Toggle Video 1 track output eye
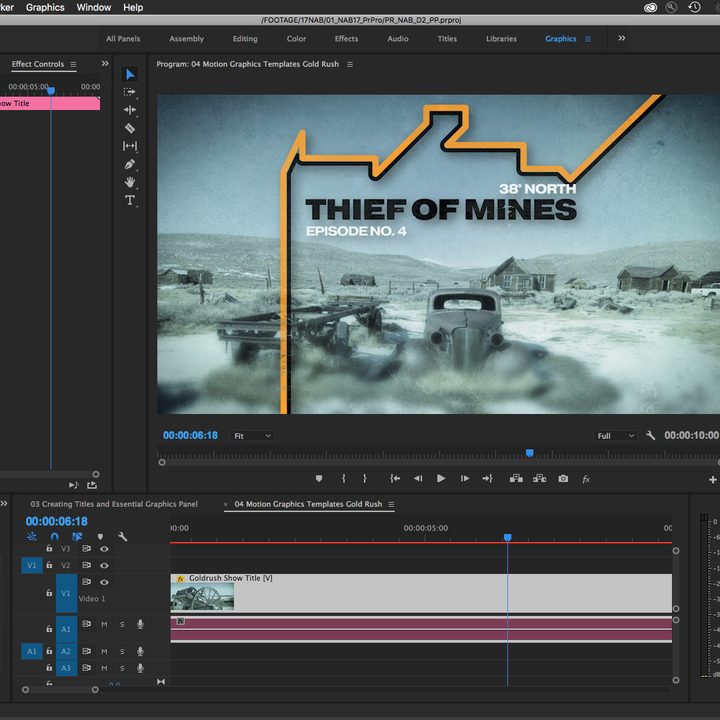Image resolution: width=720 pixels, height=720 pixels. tap(104, 582)
